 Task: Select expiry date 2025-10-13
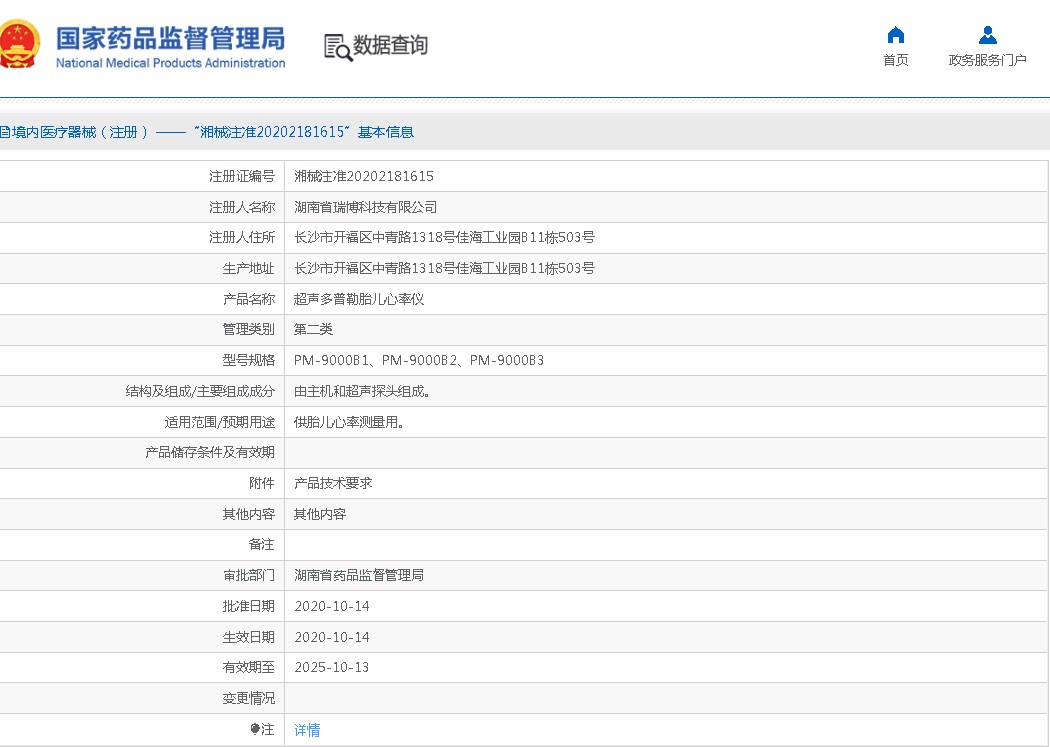coord(332,667)
